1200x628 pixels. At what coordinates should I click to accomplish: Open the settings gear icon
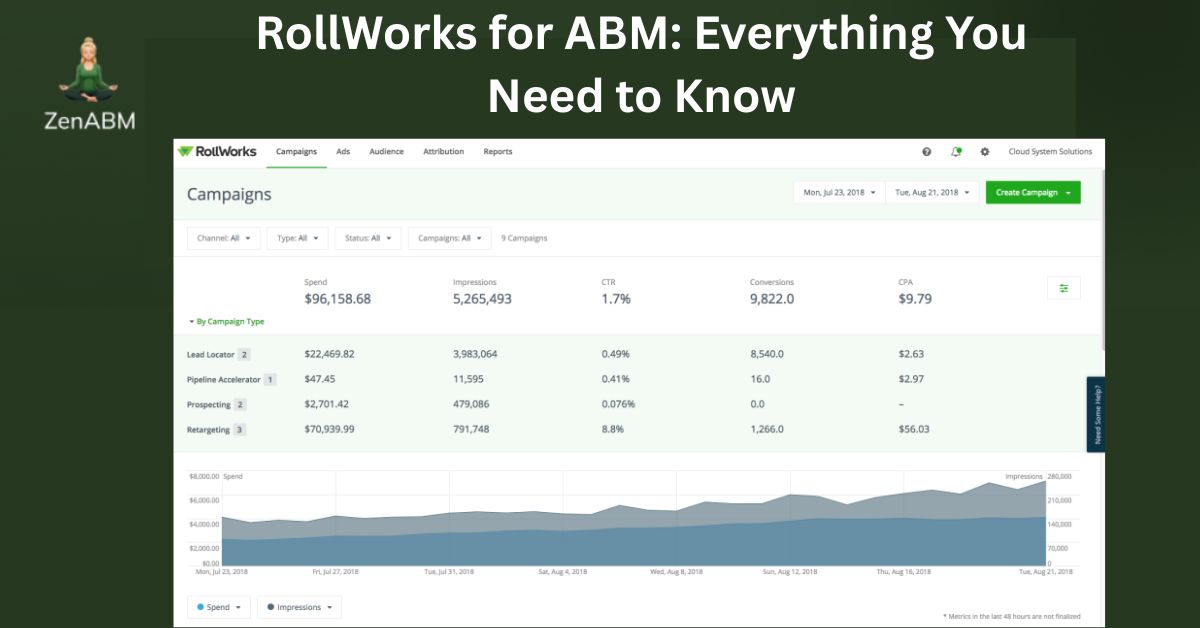pos(985,152)
